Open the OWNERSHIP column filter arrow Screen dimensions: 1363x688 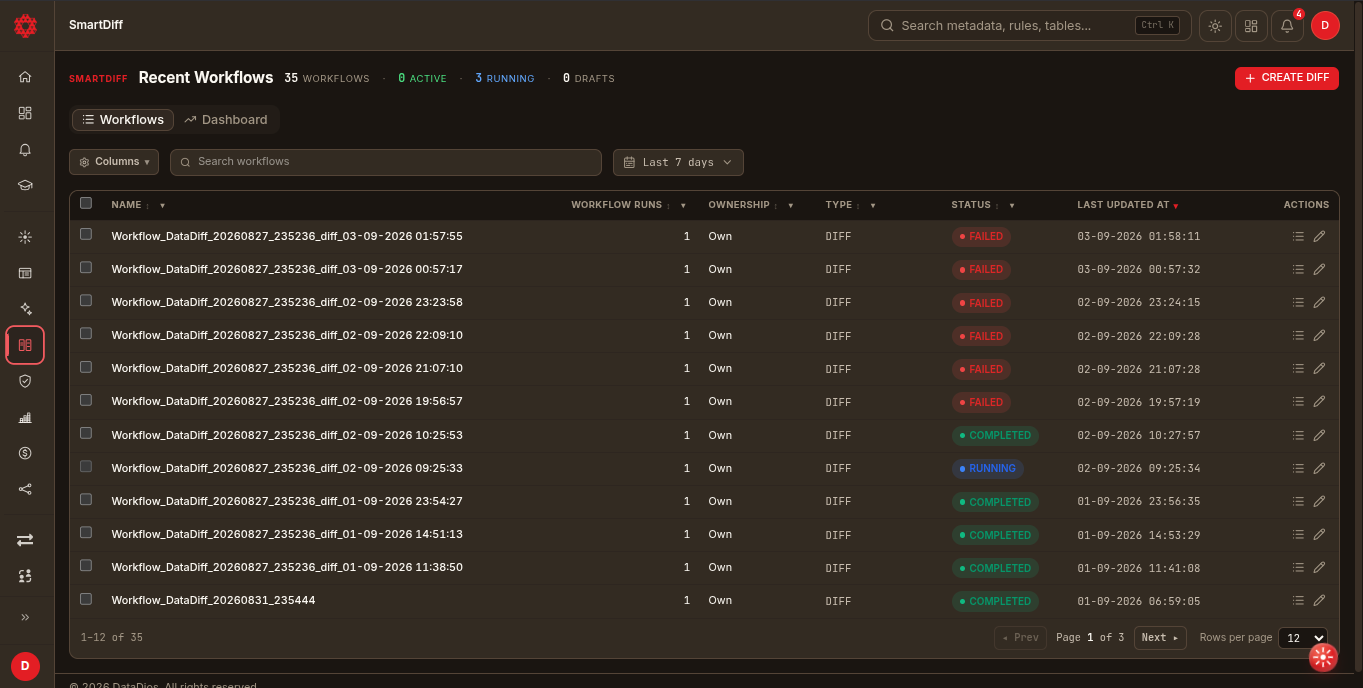tap(790, 205)
